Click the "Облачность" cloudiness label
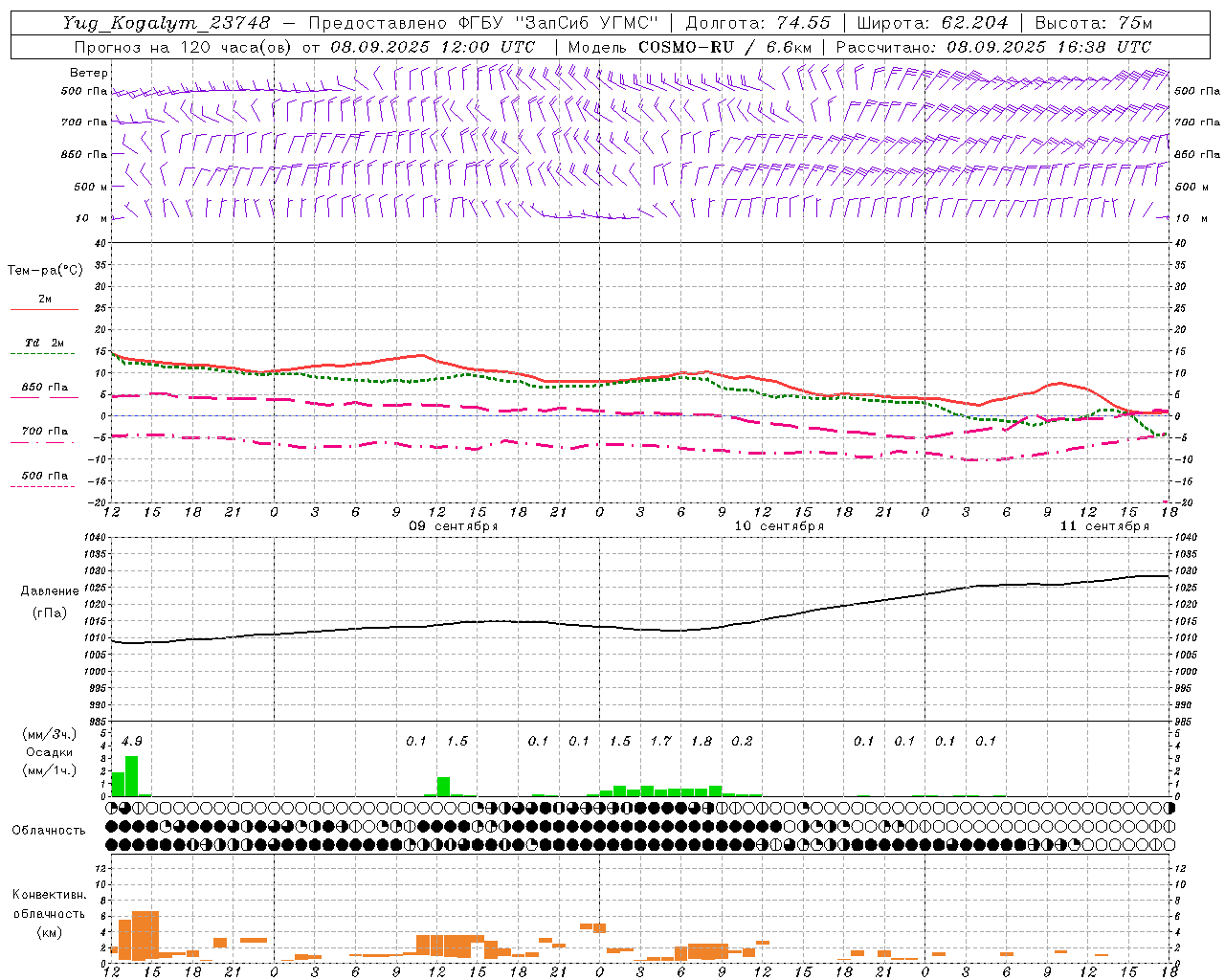 (x=49, y=830)
